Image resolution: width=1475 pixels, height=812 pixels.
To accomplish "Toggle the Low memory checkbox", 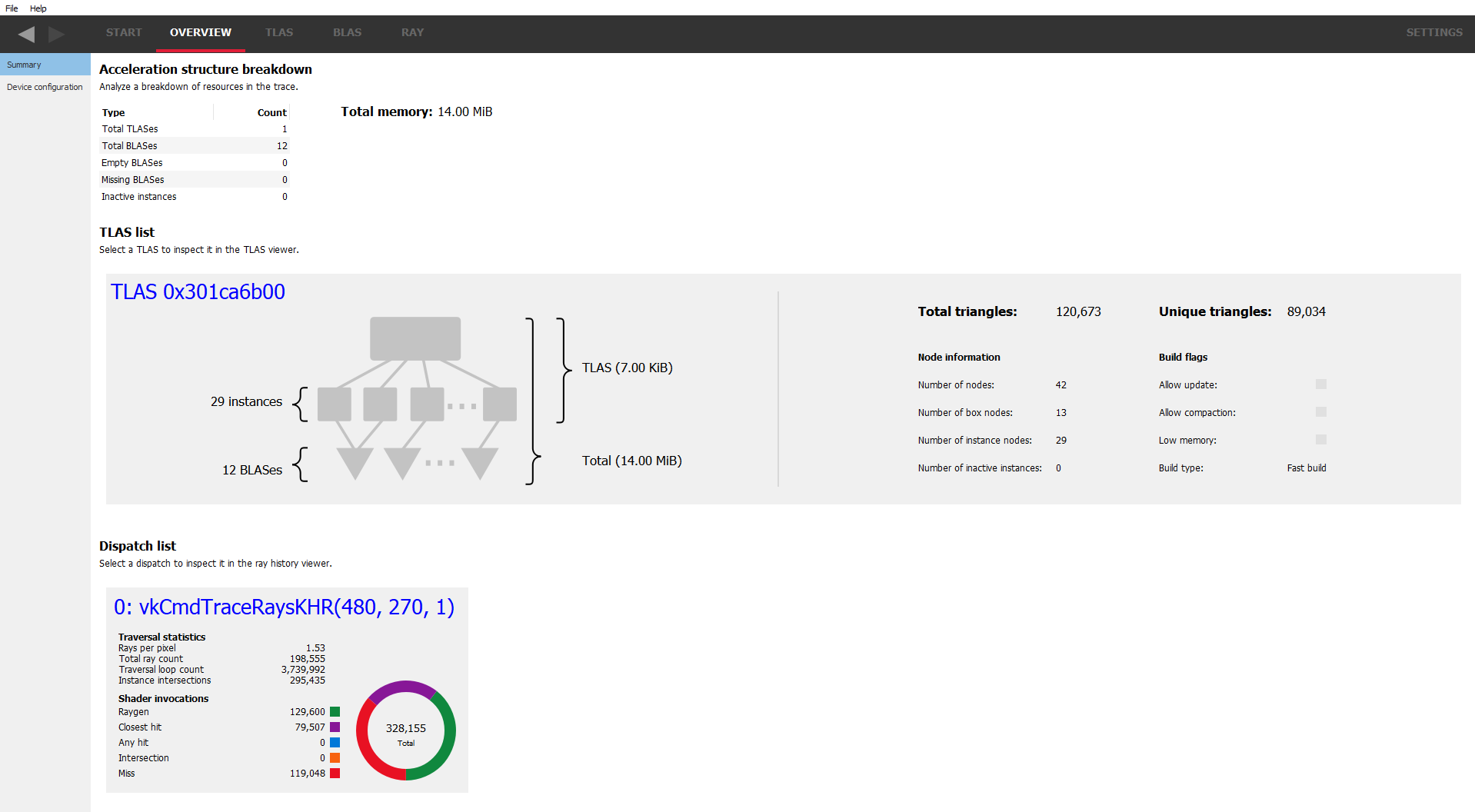I will (1320, 440).
